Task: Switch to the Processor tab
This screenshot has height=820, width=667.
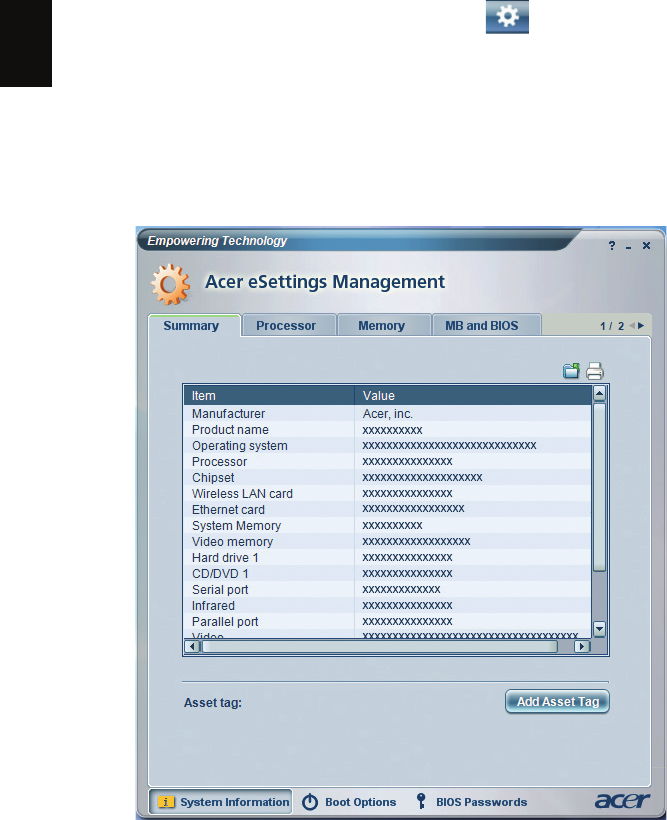Action: click(x=286, y=326)
